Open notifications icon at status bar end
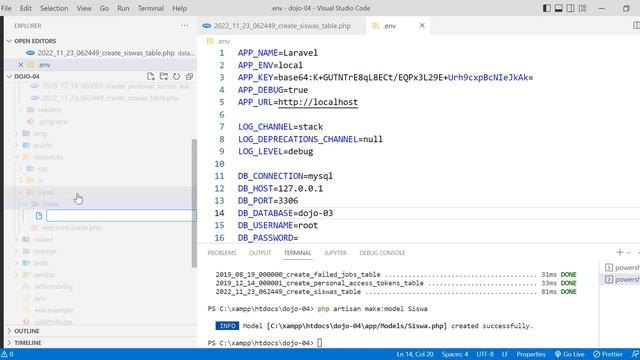The height and width of the screenshot is (360, 640). pos(635,354)
